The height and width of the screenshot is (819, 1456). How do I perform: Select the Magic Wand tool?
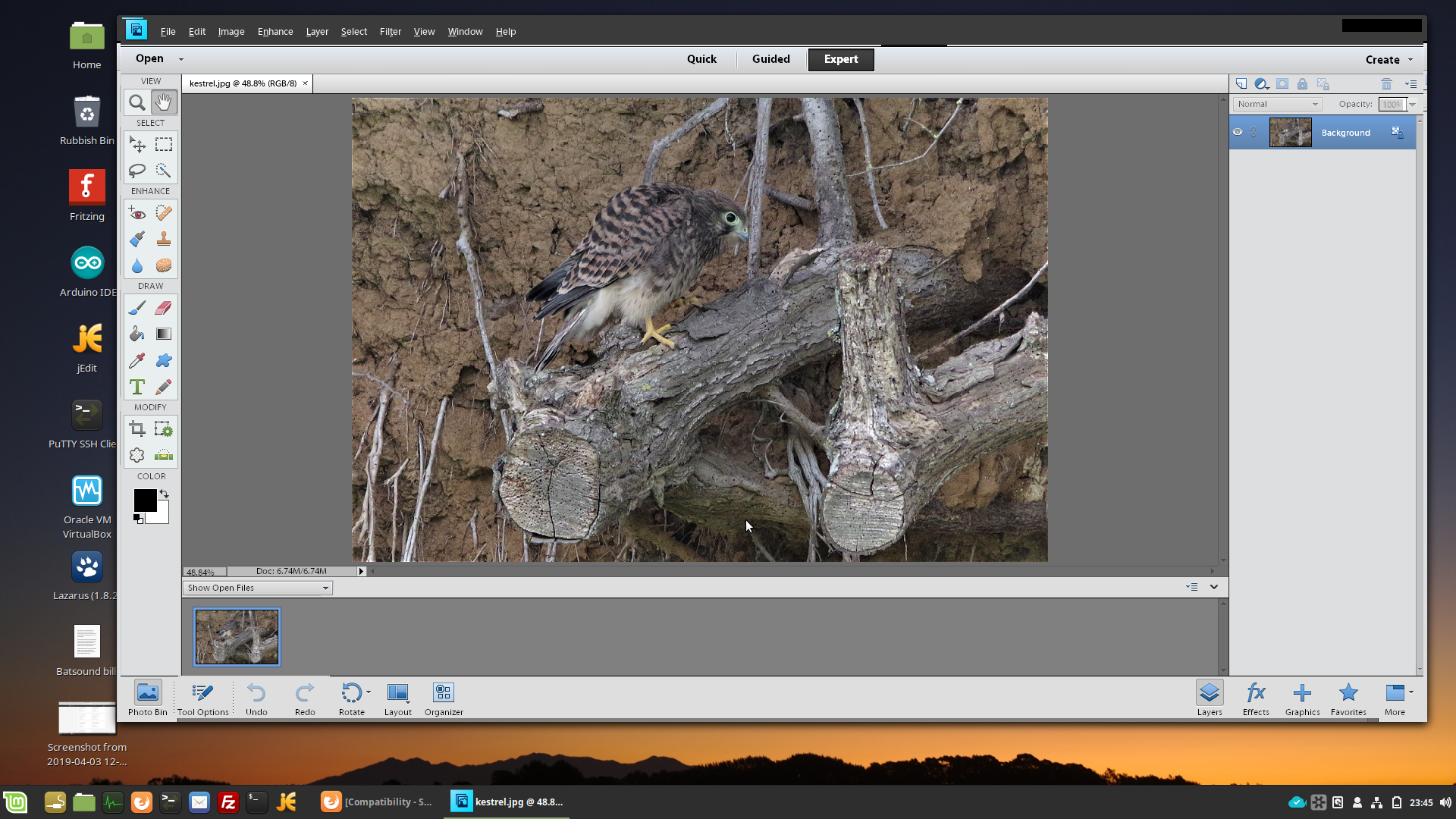[x=163, y=170]
